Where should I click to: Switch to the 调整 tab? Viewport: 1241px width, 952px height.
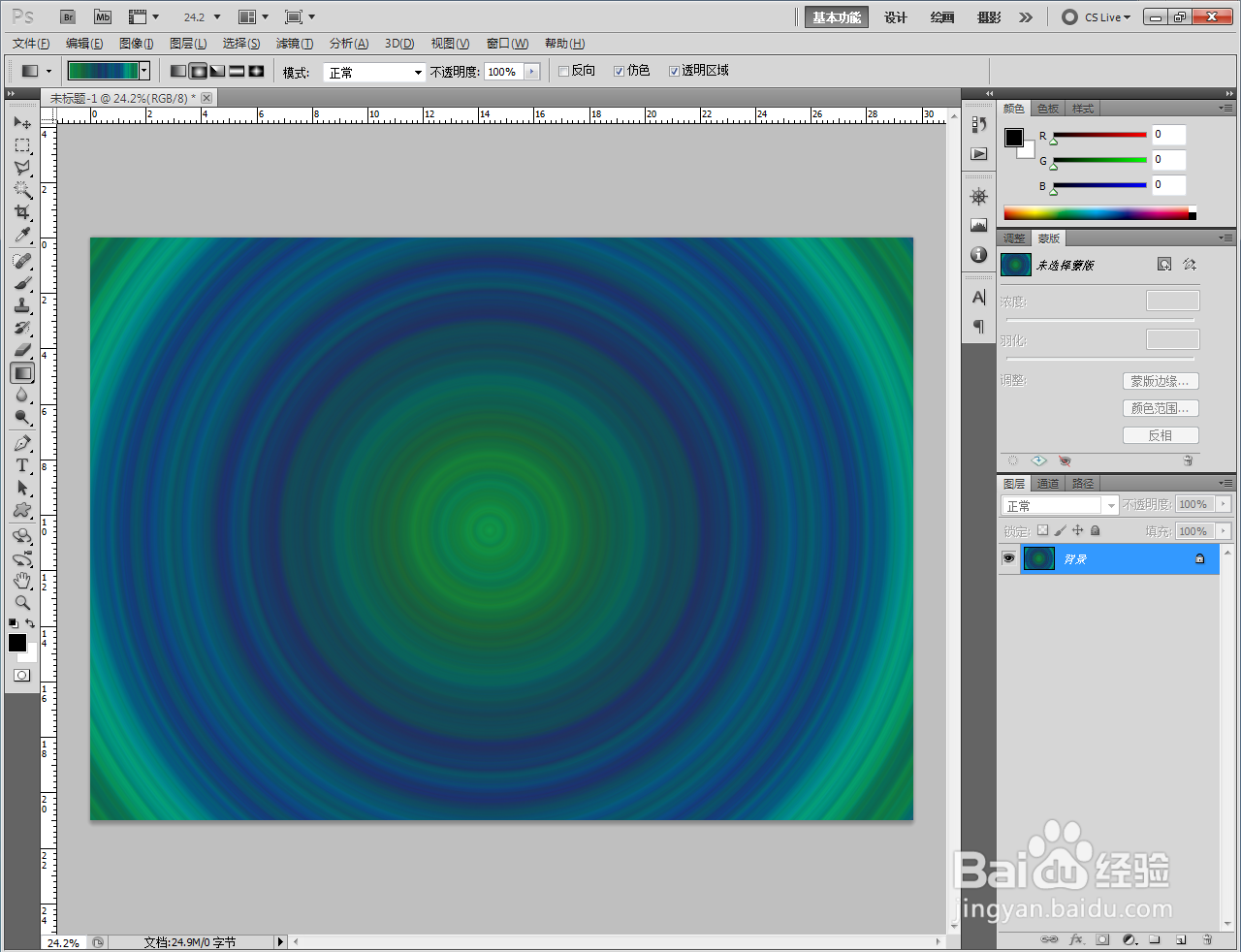[1014, 238]
